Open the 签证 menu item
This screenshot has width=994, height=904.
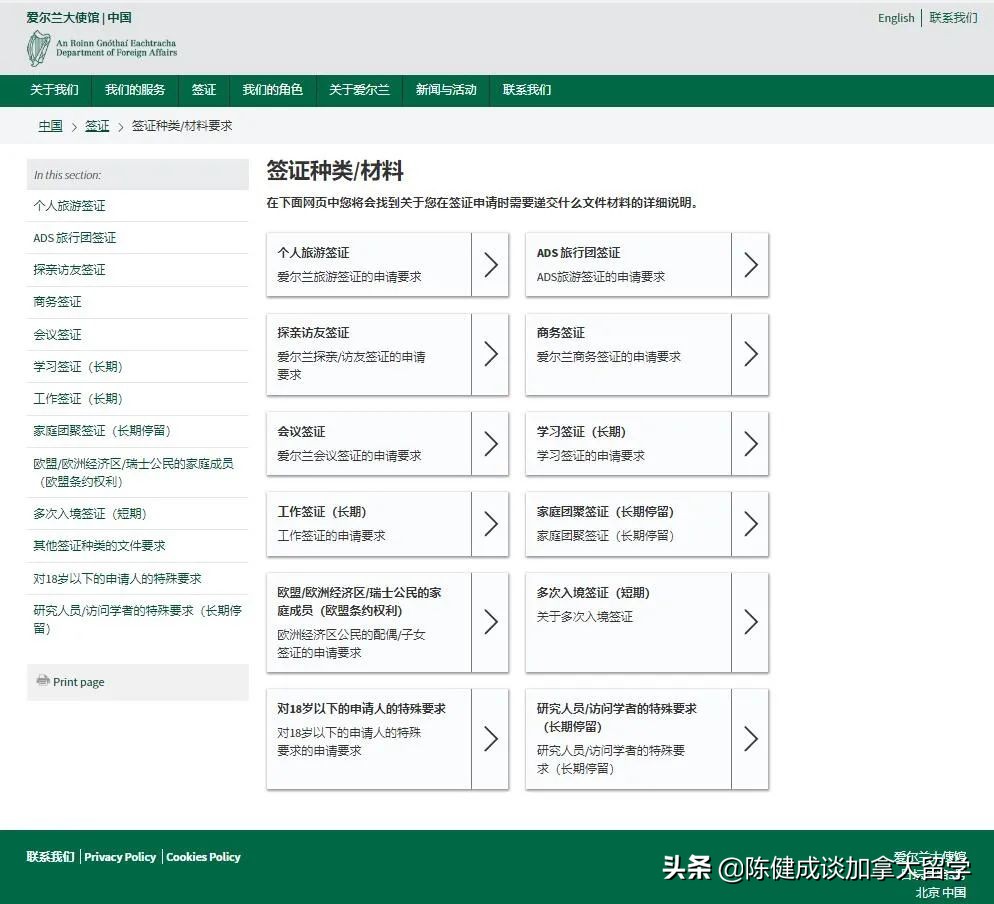pos(204,90)
